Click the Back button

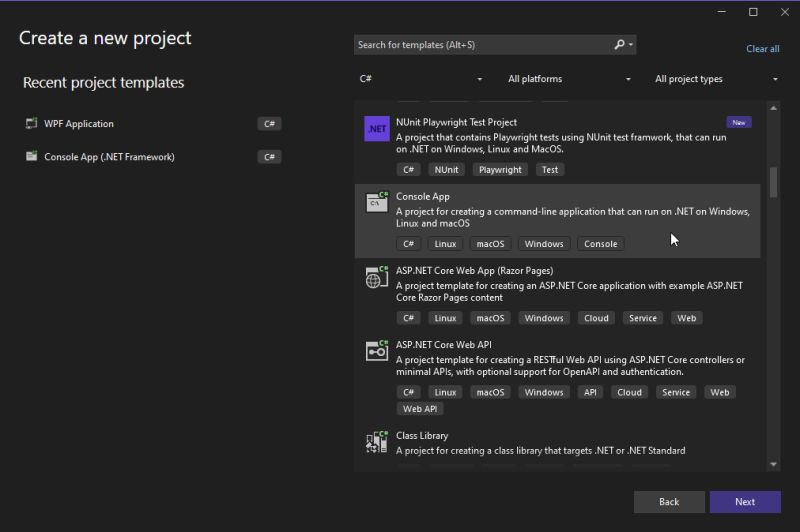[669, 502]
